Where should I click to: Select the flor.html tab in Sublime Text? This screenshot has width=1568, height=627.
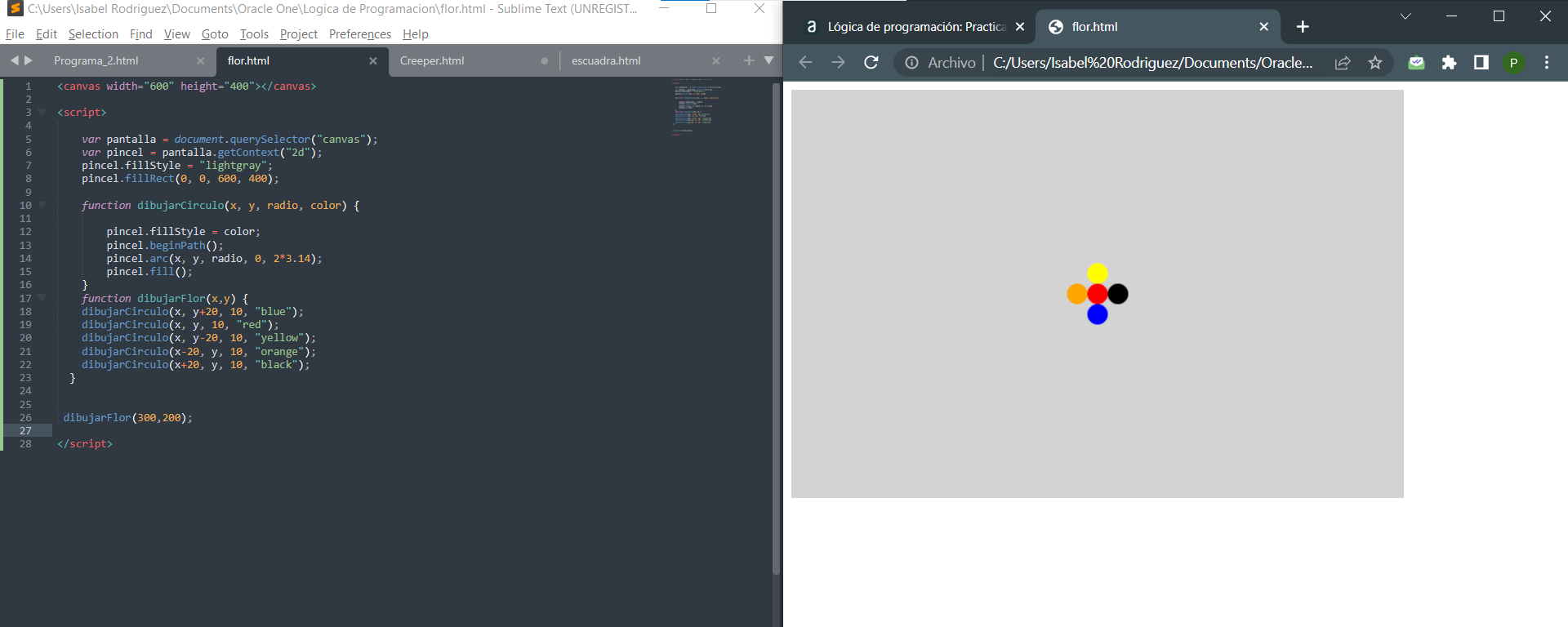[248, 60]
